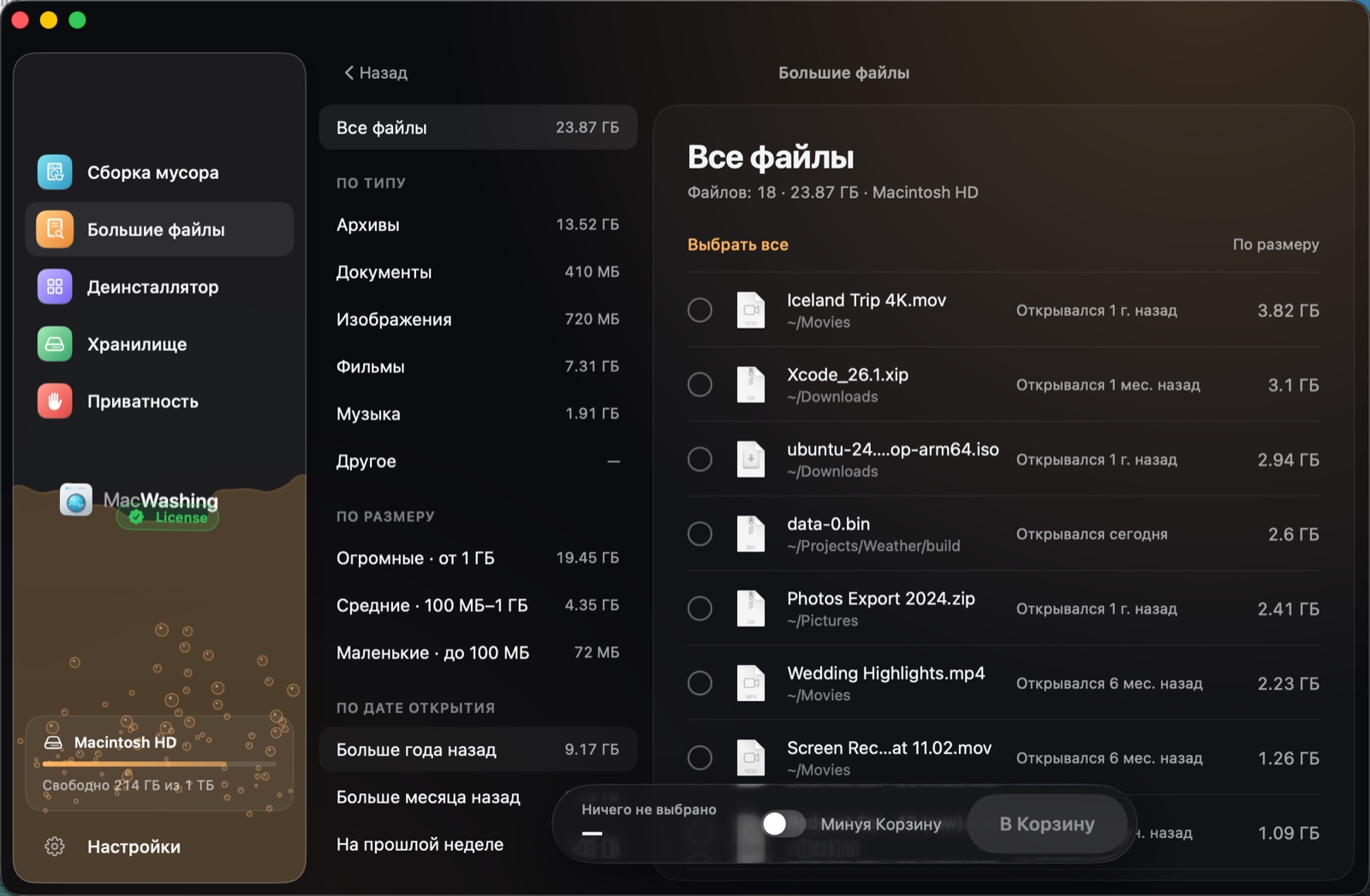
Task: Open the Хранилище storage icon
Action: click(x=55, y=344)
